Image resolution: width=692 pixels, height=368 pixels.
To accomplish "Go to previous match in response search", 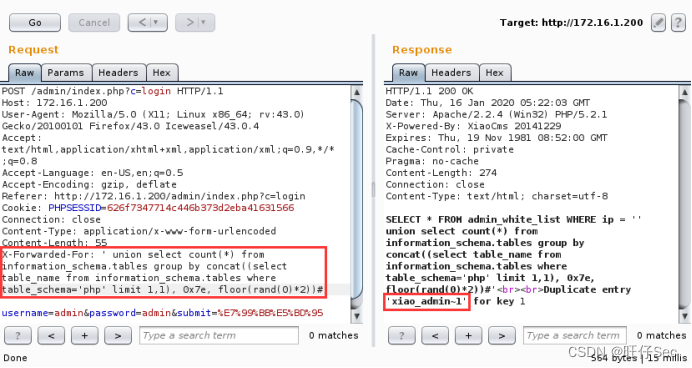I will click(435, 336).
